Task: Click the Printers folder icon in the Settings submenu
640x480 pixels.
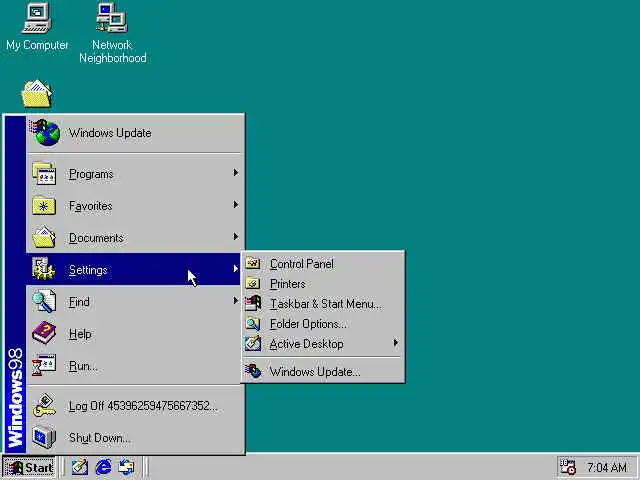Action: [x=253, y=283]
